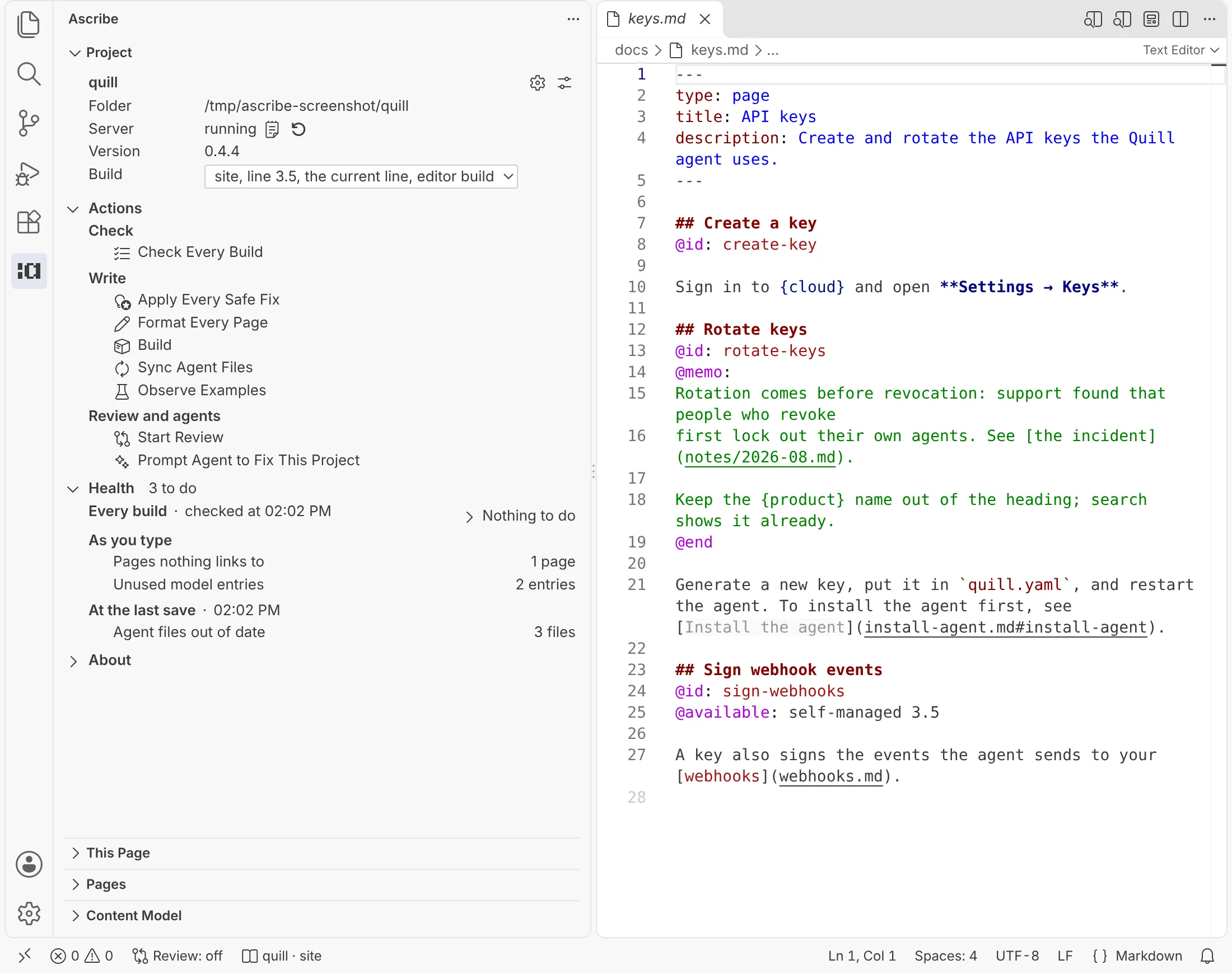This screenshot has height=974, width=1232.
Task: Open editor more actions ellipsis
Action: pyautogui.click(x=1209, y=20)
